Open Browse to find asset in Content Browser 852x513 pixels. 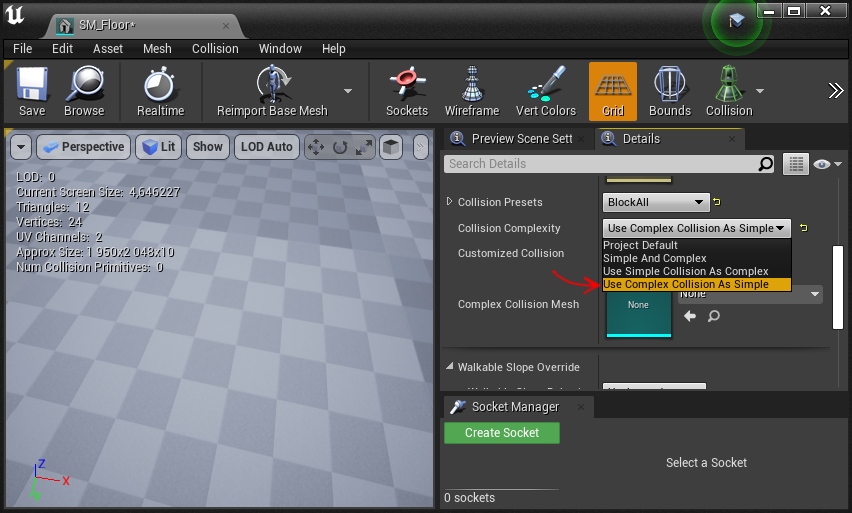coord(84,85)
